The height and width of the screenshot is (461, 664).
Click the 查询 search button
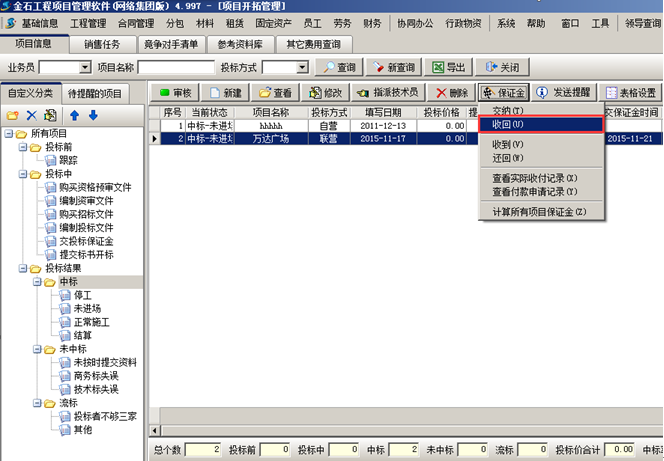coord(338,67)
